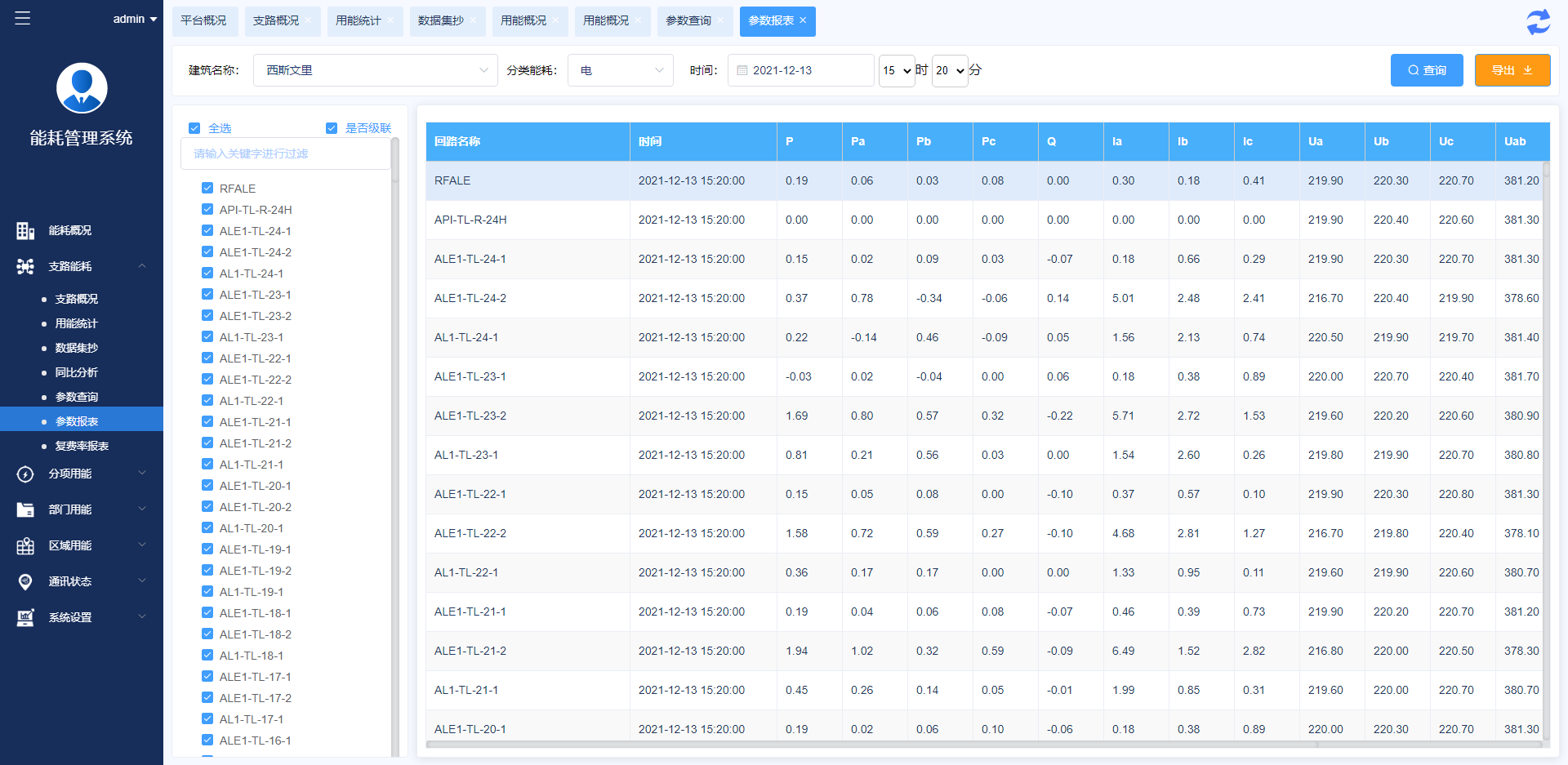The image size is (1568, 765).
Task: Expand the 通讯状态 menu
Action: coord(142,581)
